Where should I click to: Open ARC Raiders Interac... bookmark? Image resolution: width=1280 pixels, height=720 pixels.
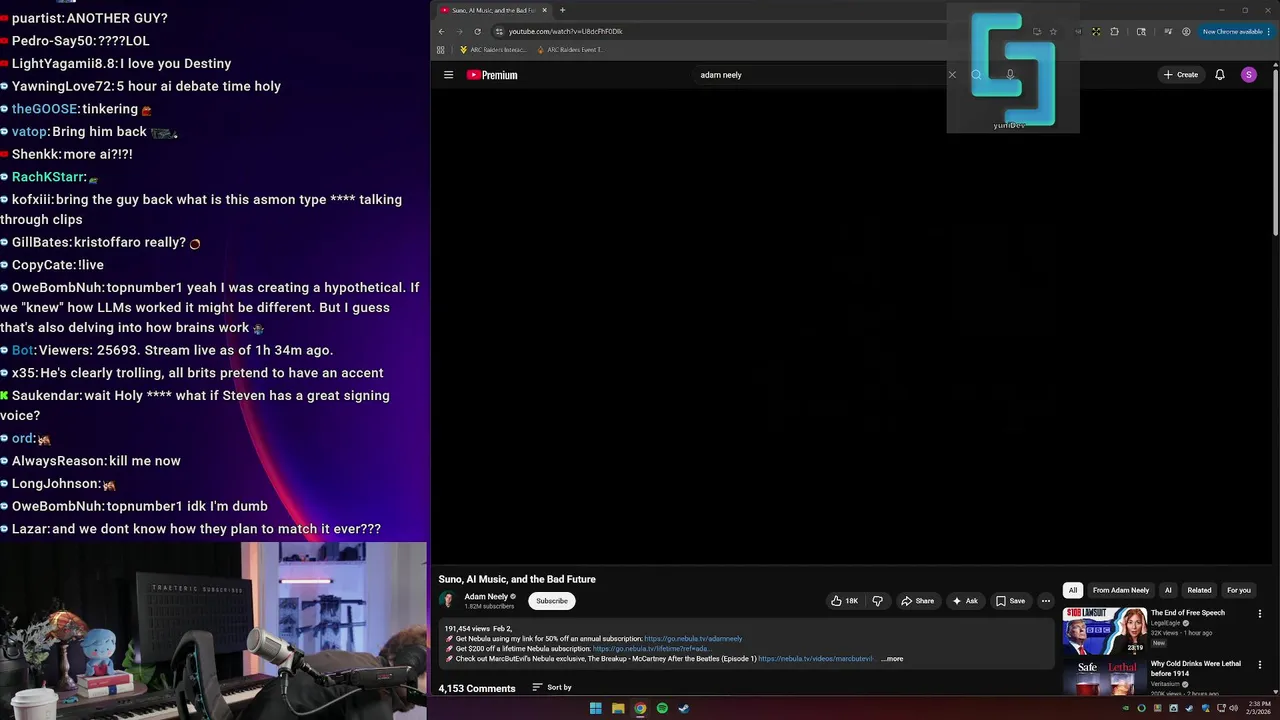click(x=493, y=49)
